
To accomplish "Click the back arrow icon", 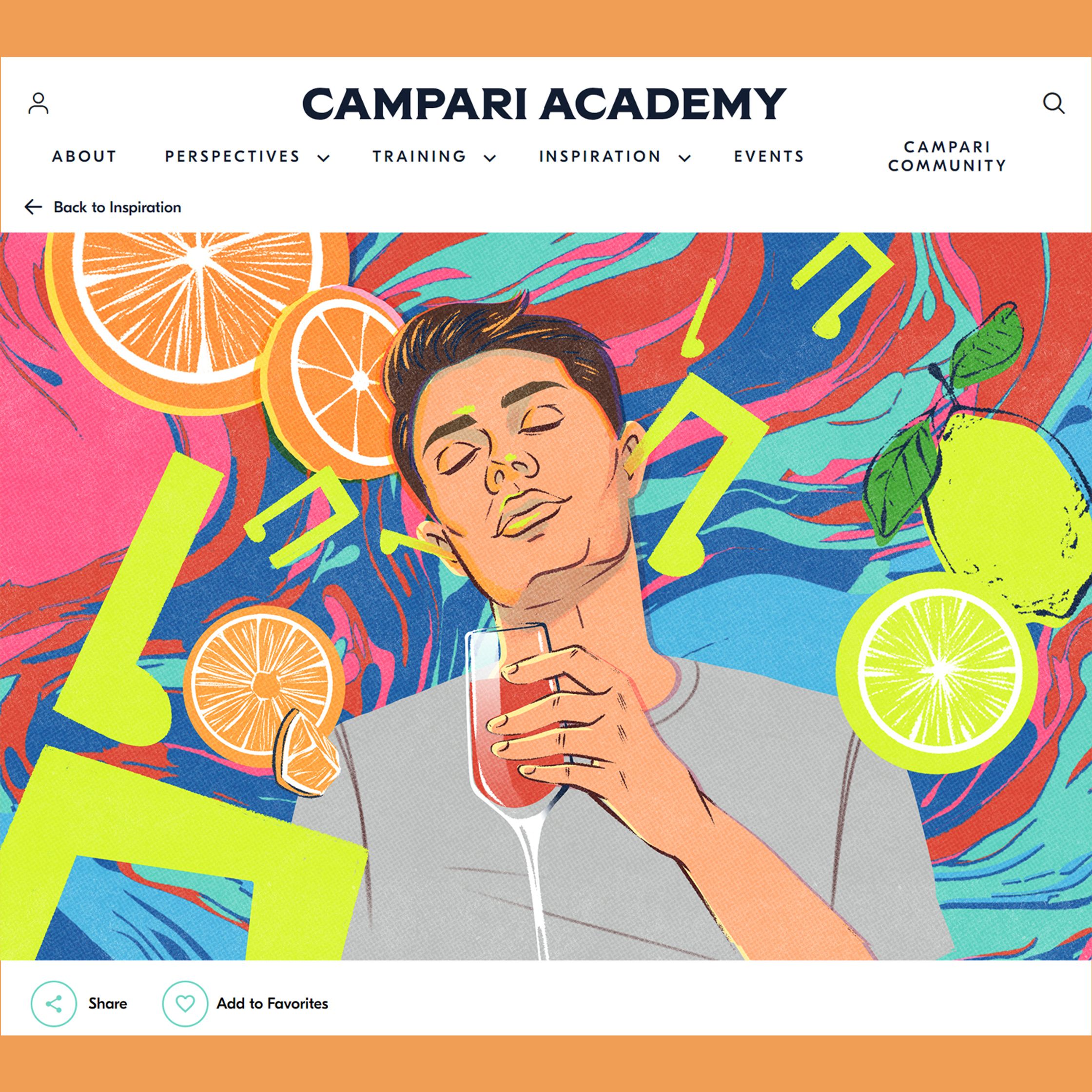I will [33, 207].
